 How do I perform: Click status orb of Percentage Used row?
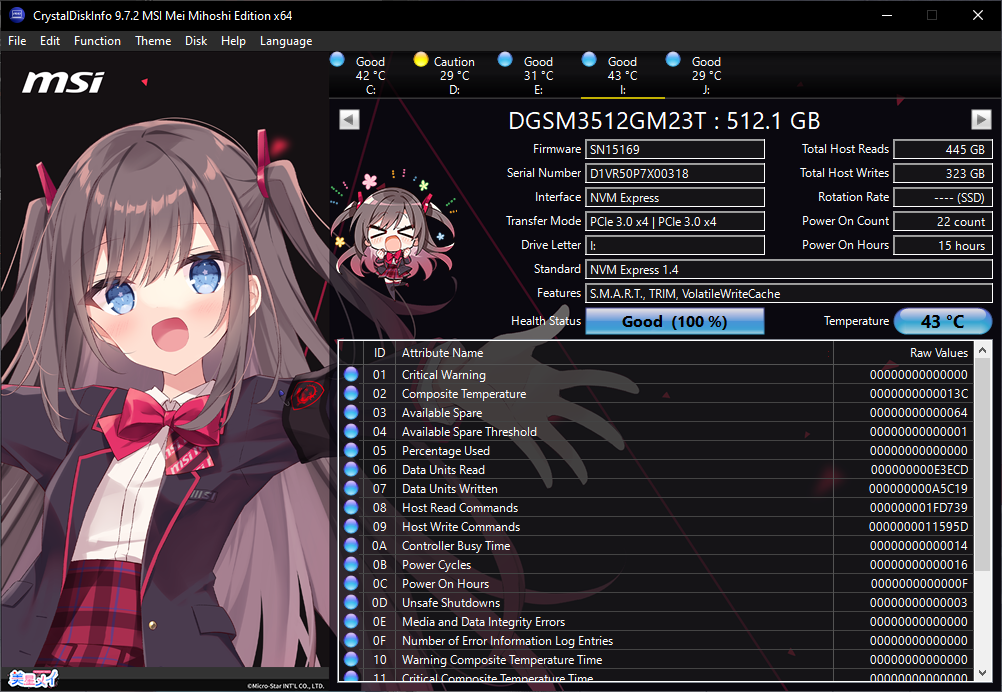click(x=351, y=450)
